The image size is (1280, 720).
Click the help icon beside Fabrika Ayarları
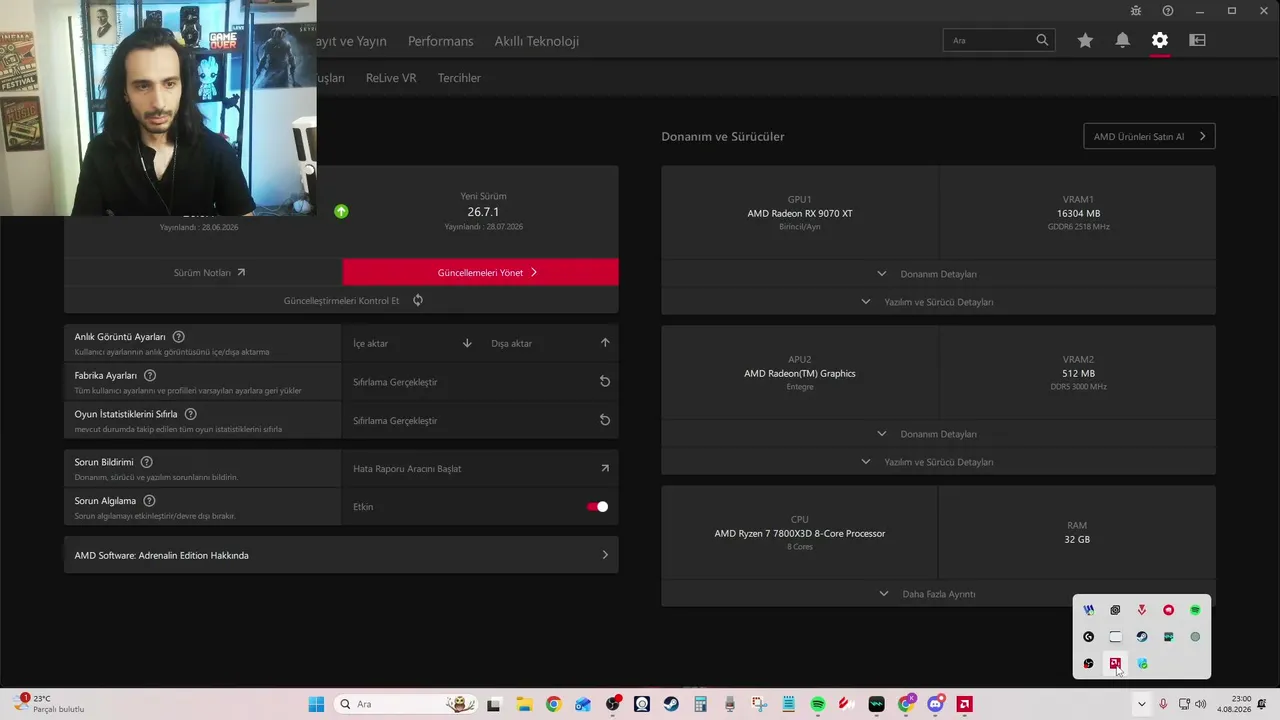tap(150, 375)
